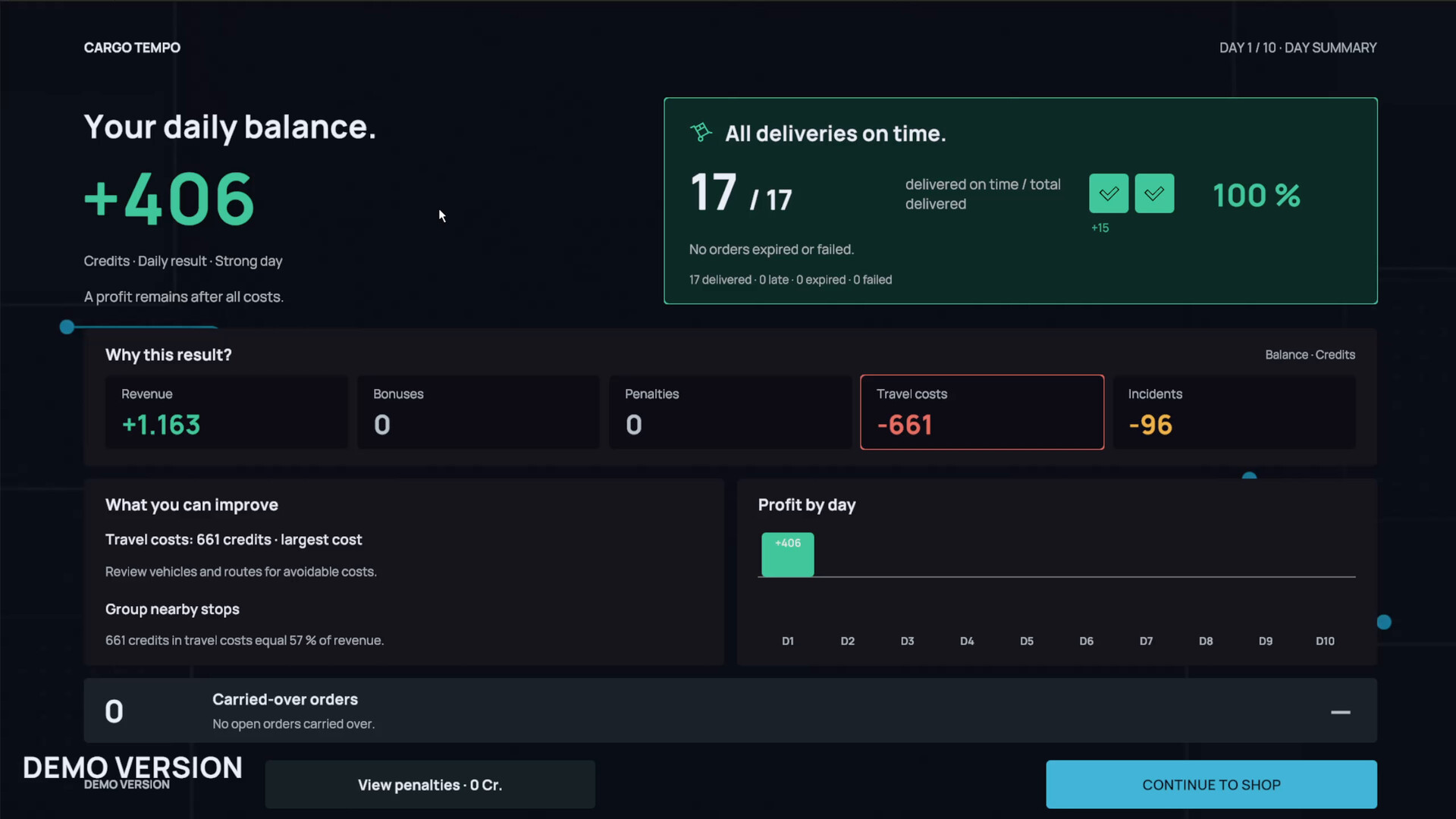Viewport: 1456px width, 819px height.
Task: Click the +406 daily balance figure
Action: click(x=169, y=199)
